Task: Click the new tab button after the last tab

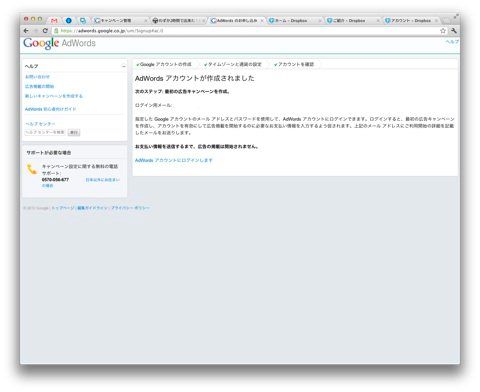Action: pos(446,21)
